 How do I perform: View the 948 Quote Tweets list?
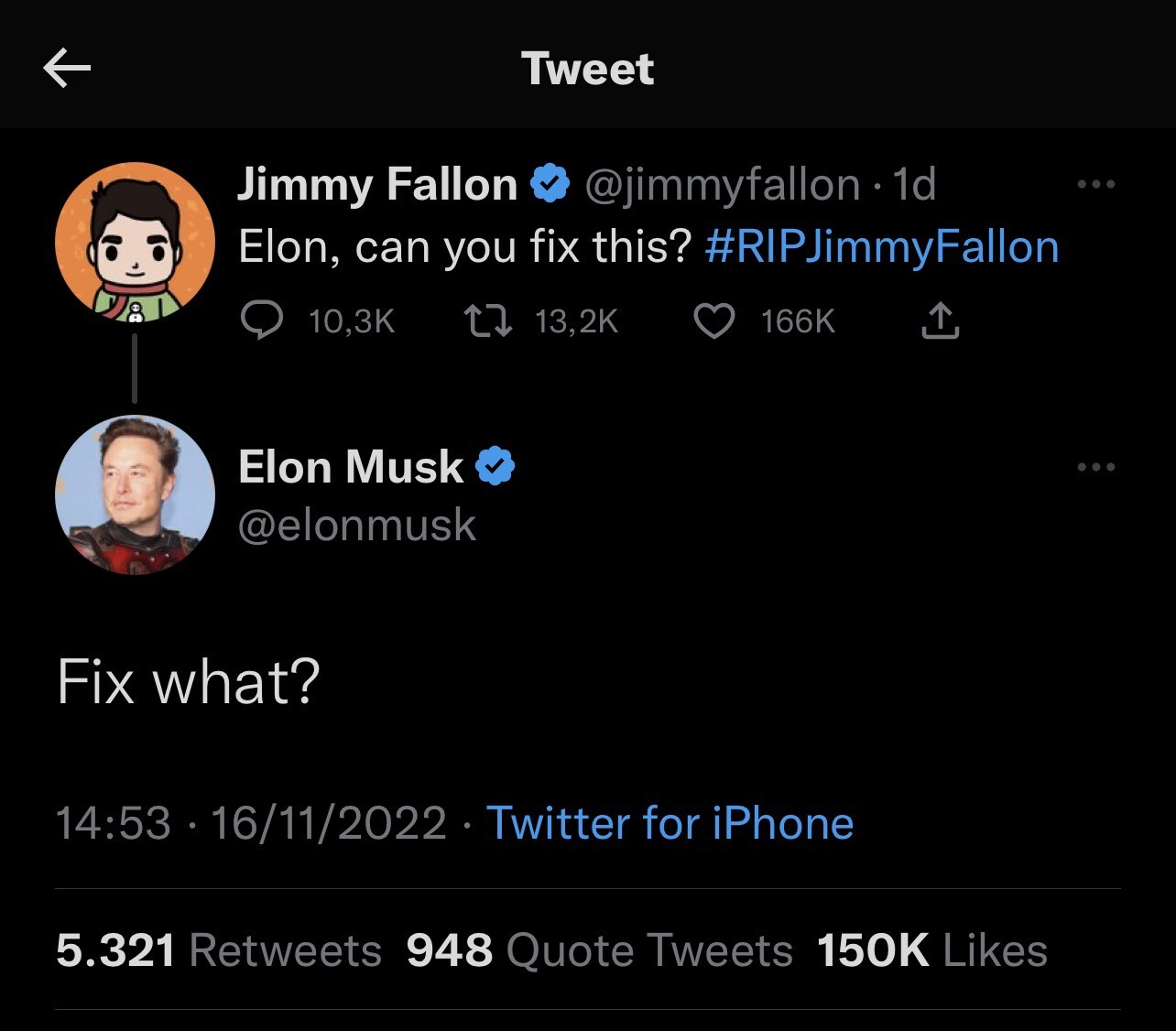click(599, 950)
